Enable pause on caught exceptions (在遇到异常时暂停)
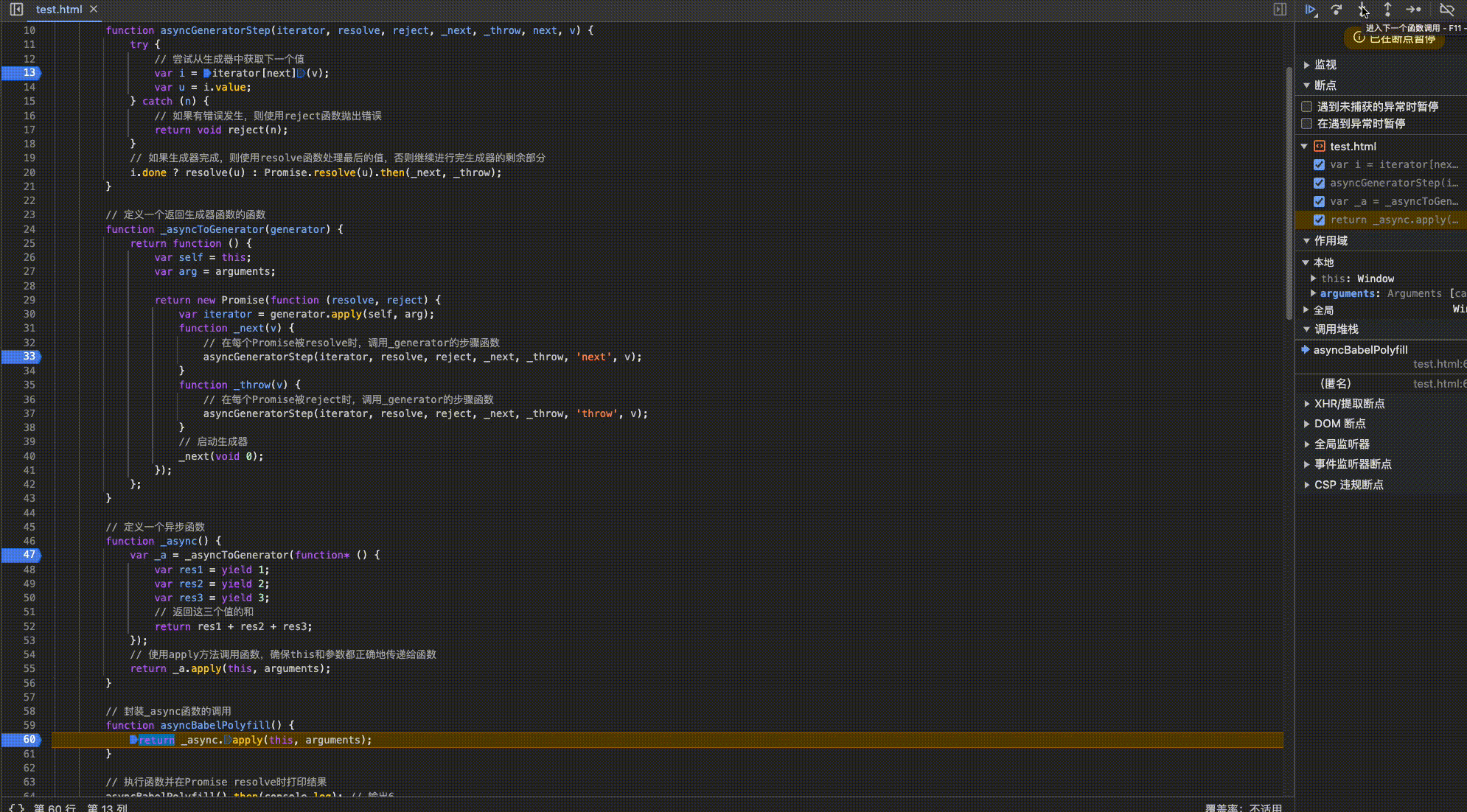The image size is (1467, 812). [1307, 124]
